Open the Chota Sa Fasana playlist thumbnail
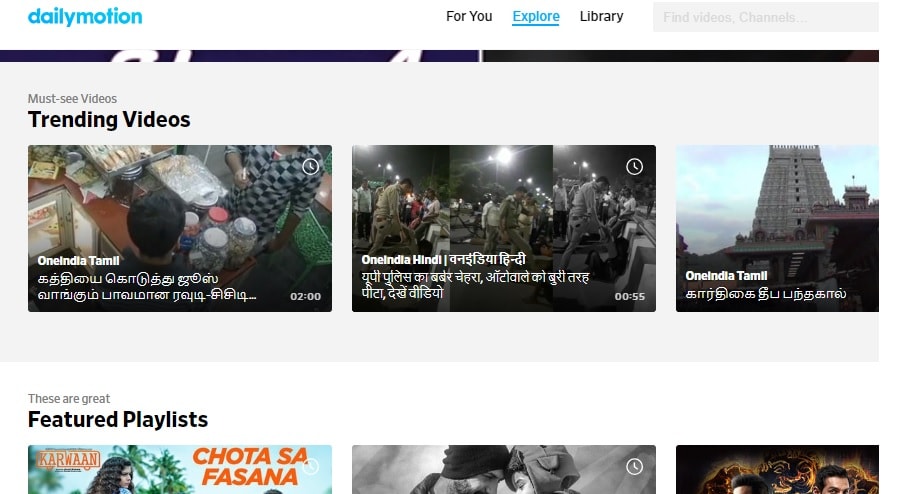915x494 pixels. [x=180, y=470]
